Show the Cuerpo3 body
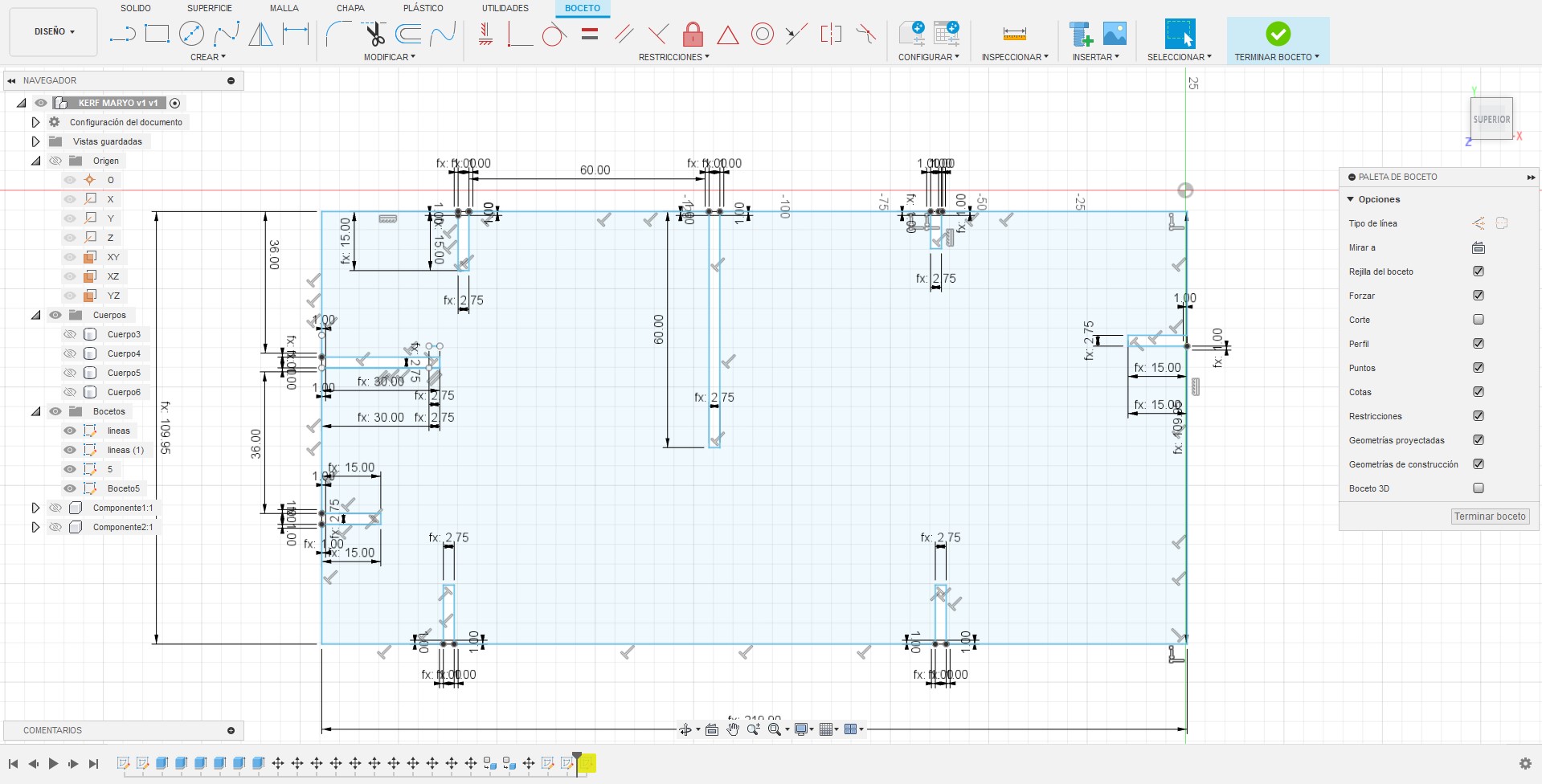 pyautogui.click(x=70, y=334)
